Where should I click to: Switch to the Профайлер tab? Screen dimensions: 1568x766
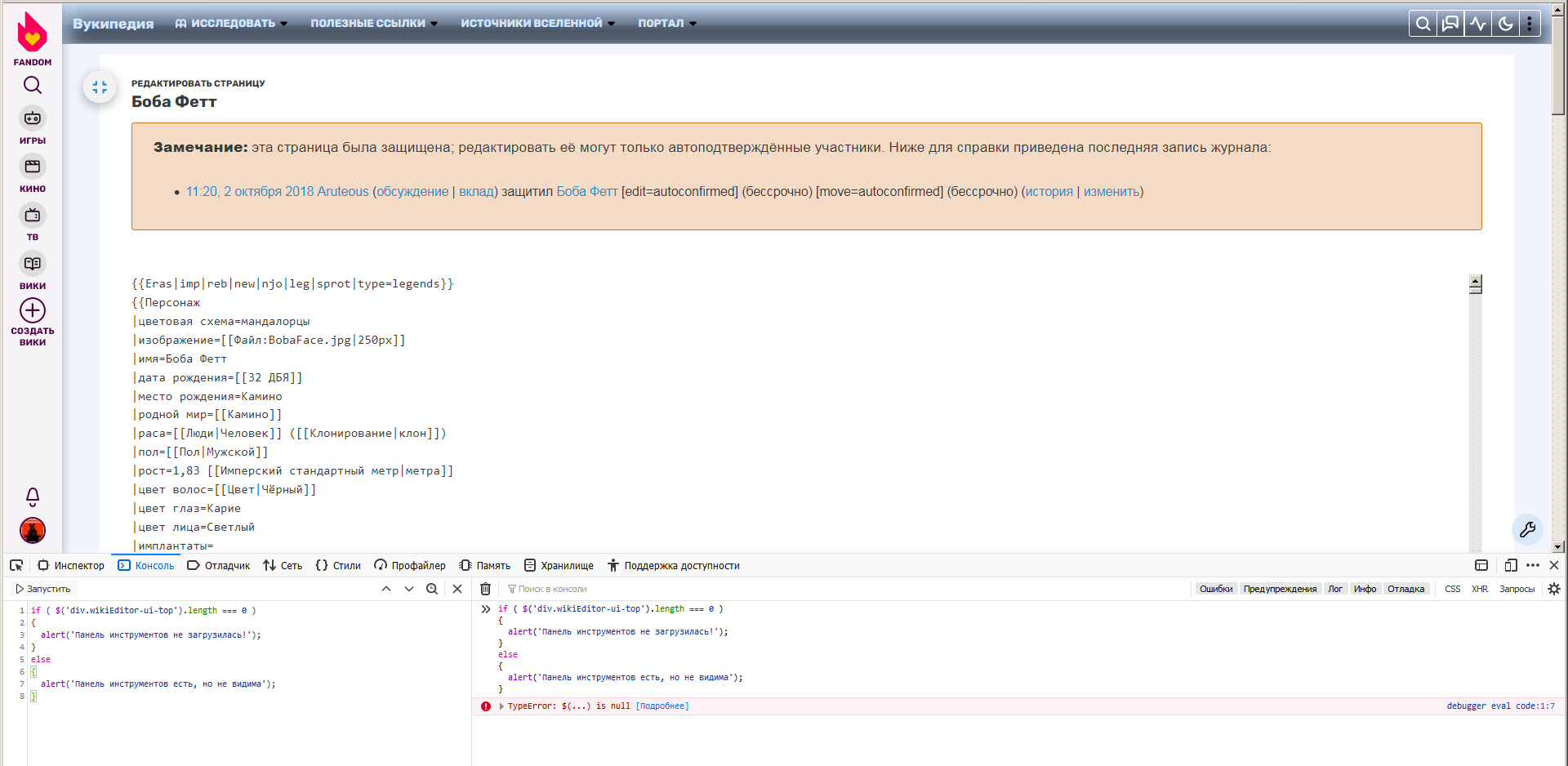click(x=410, y=565)
